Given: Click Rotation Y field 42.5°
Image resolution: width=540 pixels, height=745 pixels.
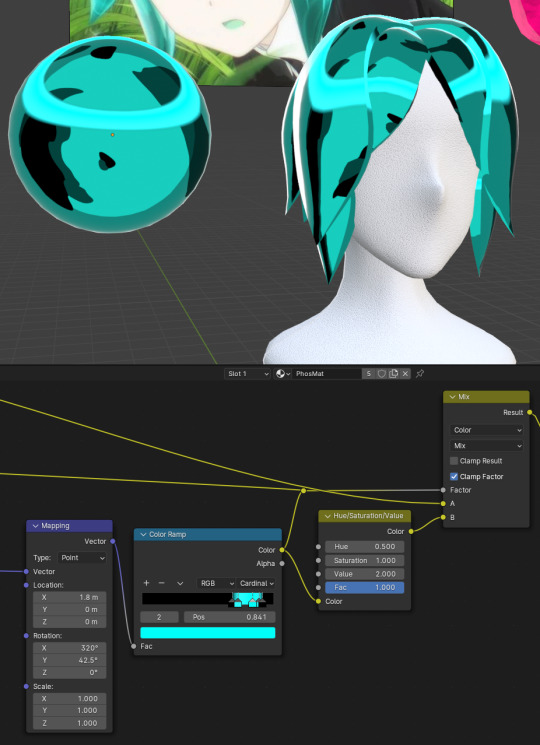Looking at the screenshot, I should 69,660.
